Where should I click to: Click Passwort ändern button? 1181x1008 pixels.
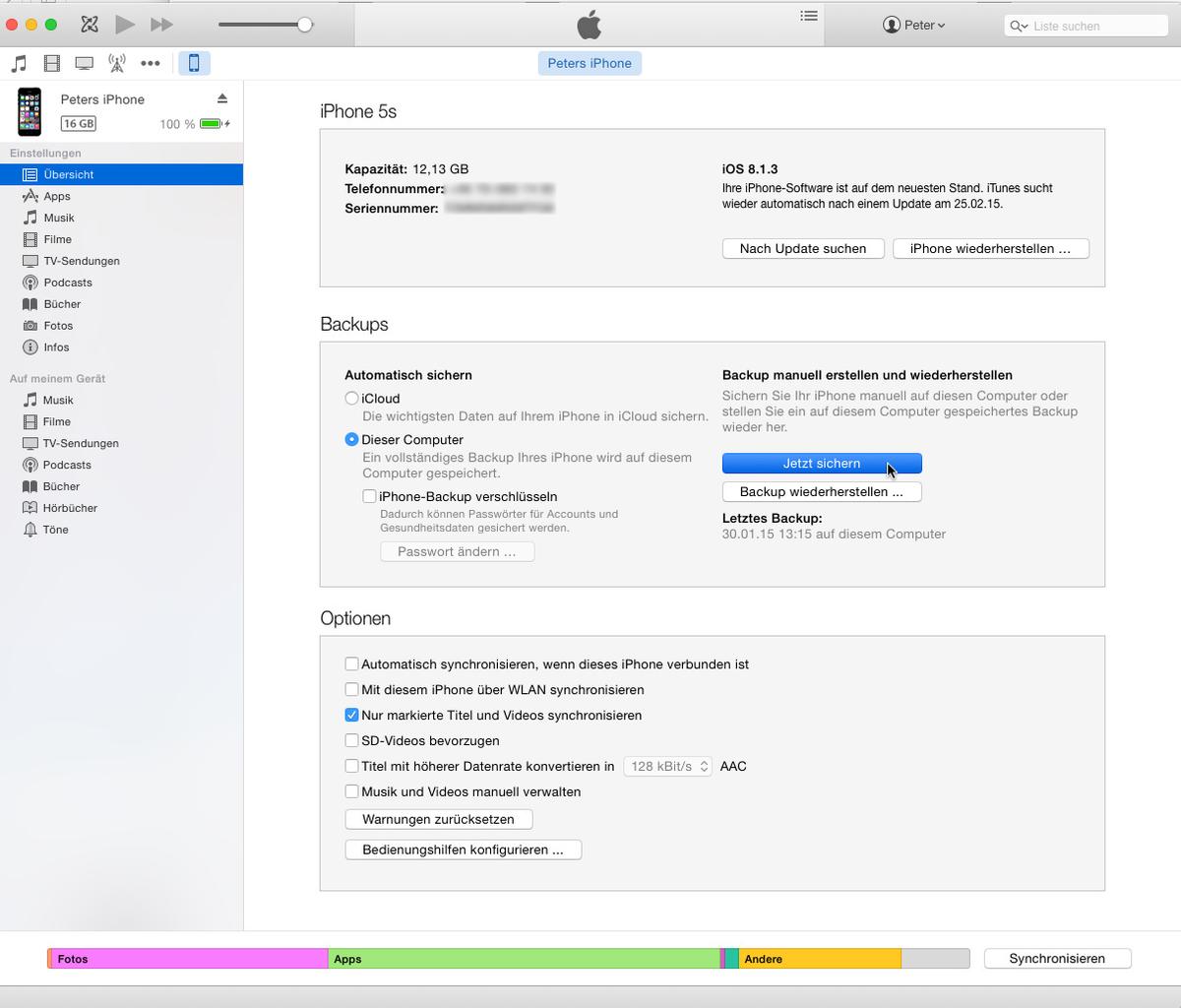[457, 552]
